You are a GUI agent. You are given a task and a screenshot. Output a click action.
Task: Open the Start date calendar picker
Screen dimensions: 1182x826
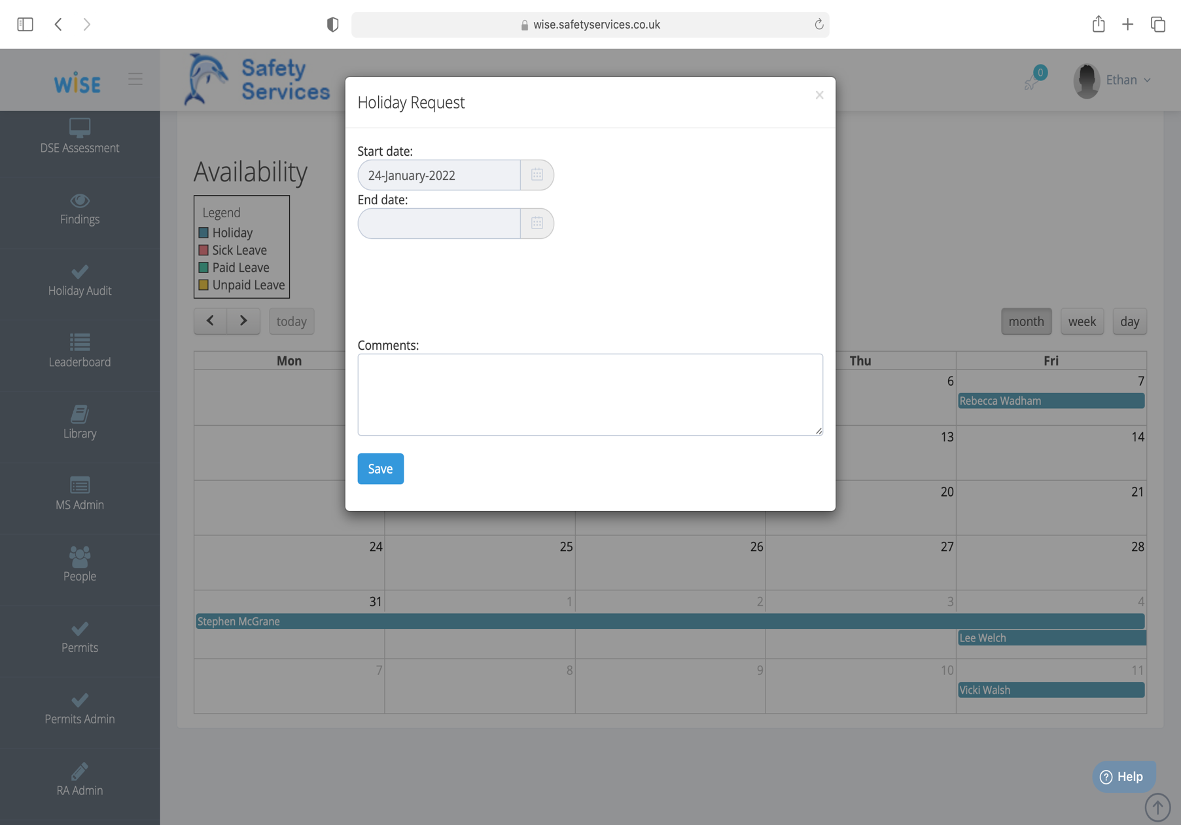point(537,175)
